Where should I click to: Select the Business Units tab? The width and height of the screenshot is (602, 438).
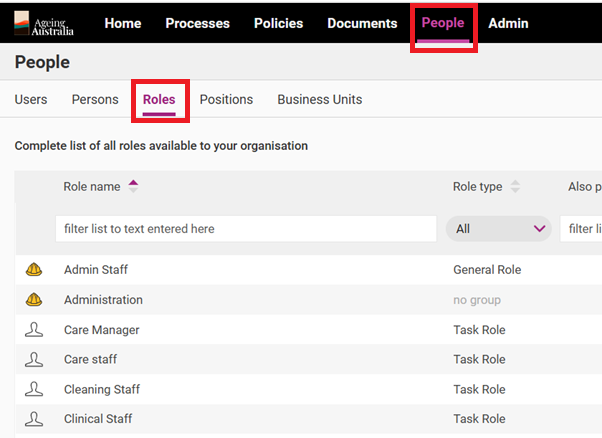(319, 100)
